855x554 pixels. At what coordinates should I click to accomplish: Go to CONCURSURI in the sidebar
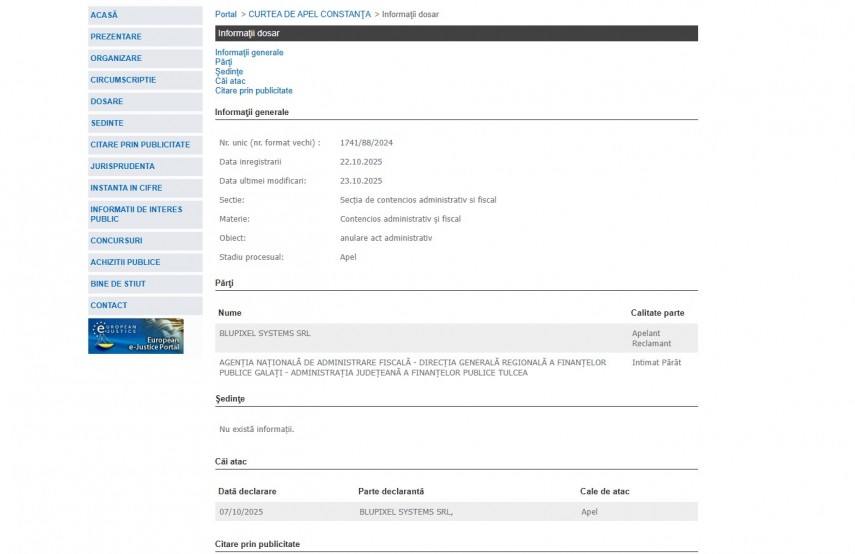coord(116,241)
